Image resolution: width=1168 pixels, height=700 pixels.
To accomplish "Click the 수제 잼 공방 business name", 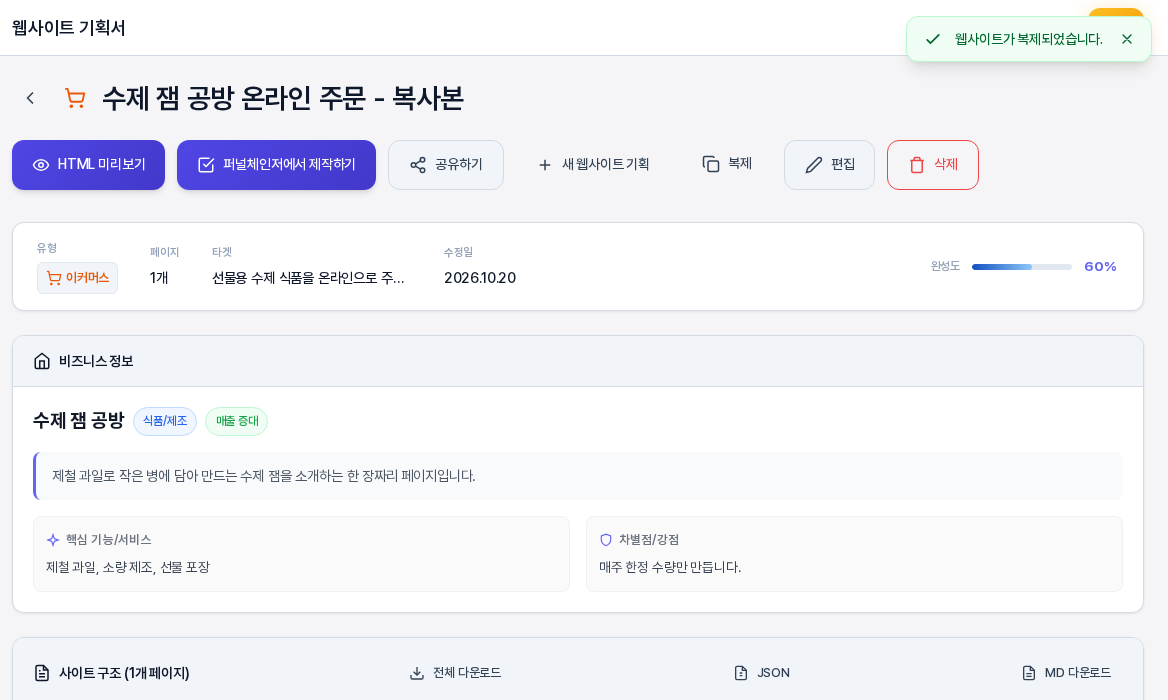I will pyautogui.click(x=78, y=421).
